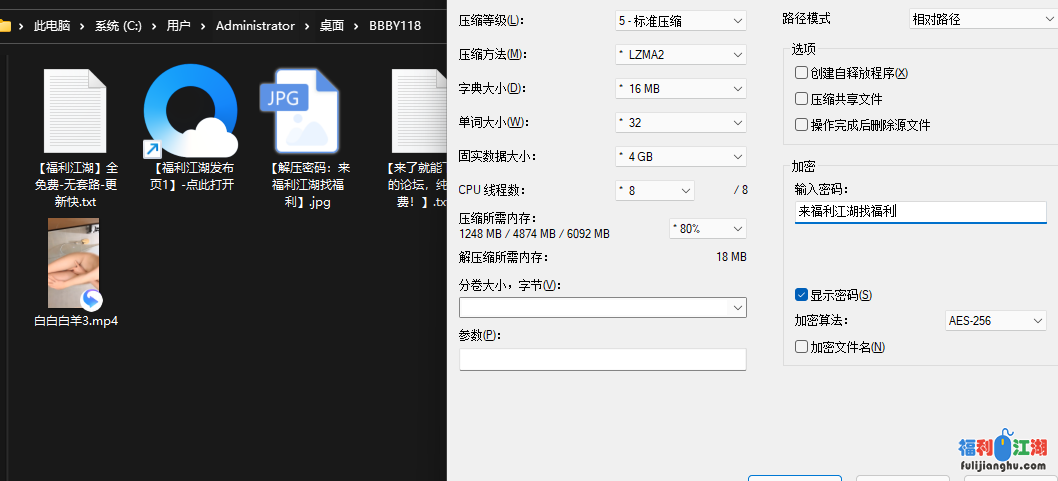
Task: Expand the 压缩方法 LZMA2 dropdown
Action: pos(680,54)
